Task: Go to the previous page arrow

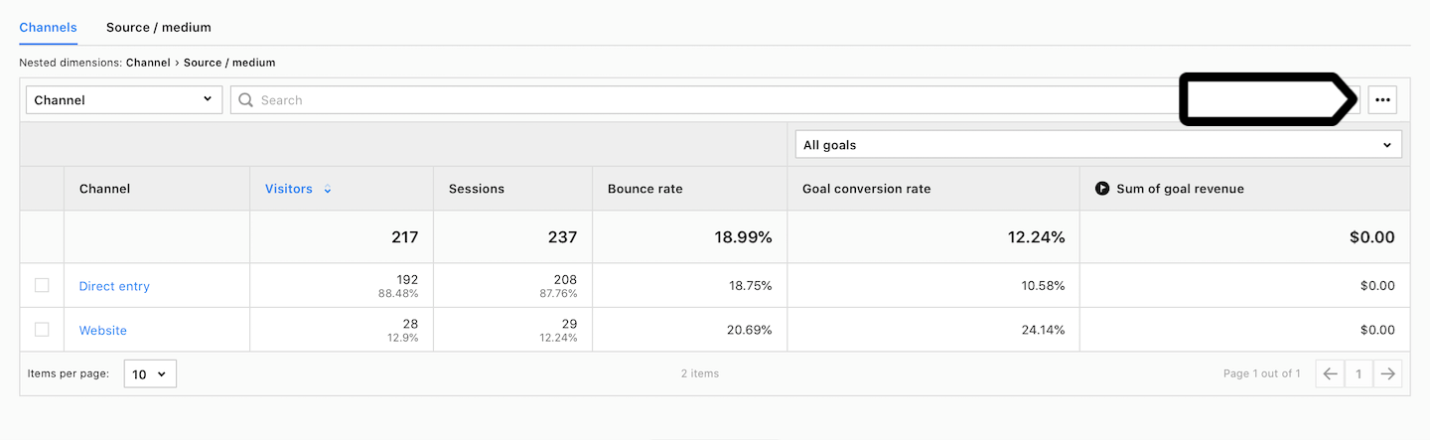Action: [x=1330, y=374]
